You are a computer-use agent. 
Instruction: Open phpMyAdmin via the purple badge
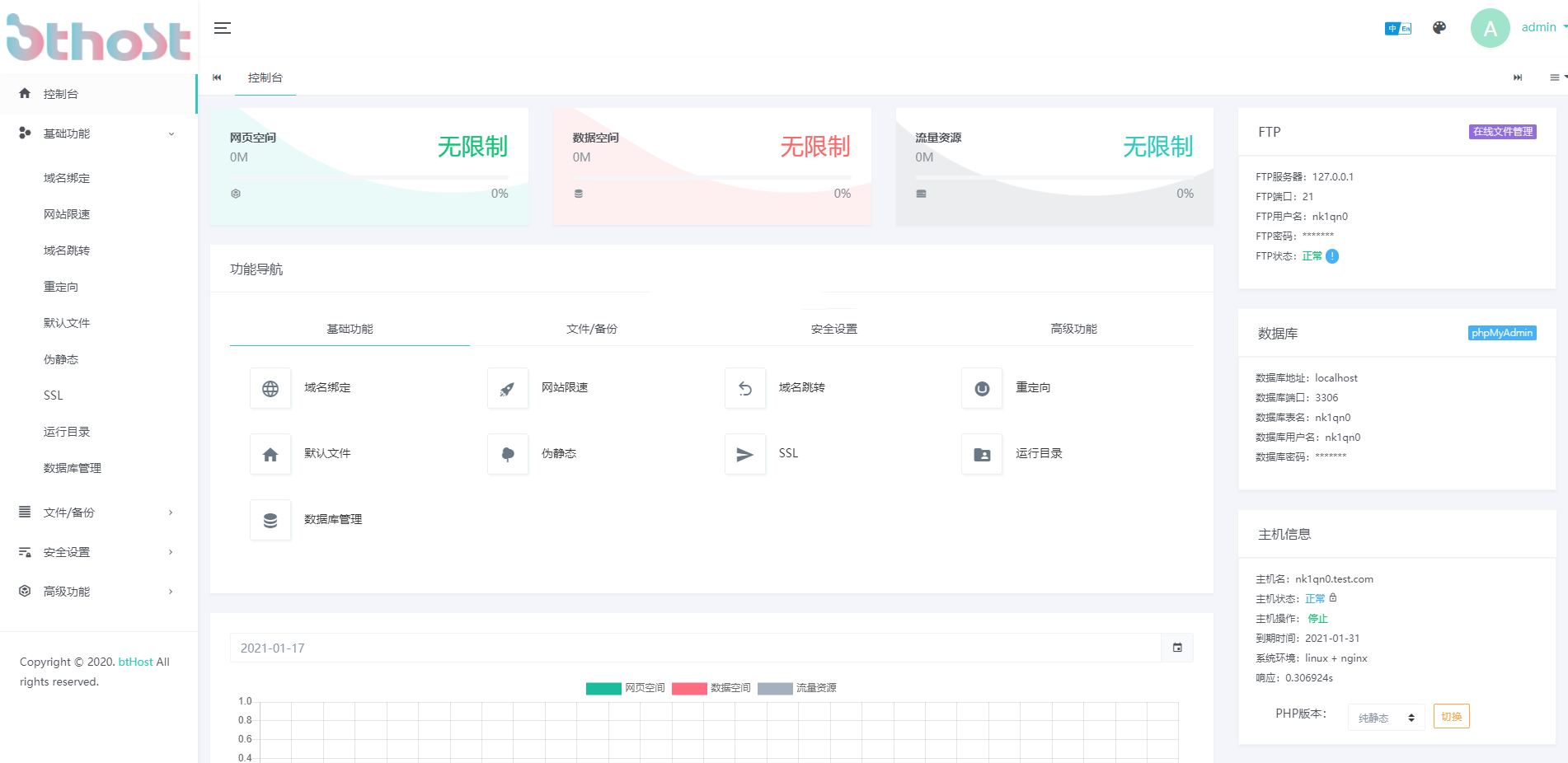(x=1501, y=333)
